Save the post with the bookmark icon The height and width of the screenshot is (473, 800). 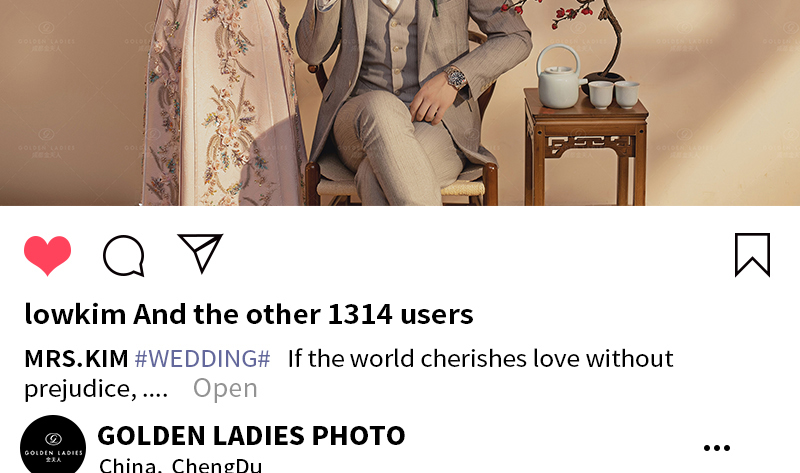[x=752, y=255]
